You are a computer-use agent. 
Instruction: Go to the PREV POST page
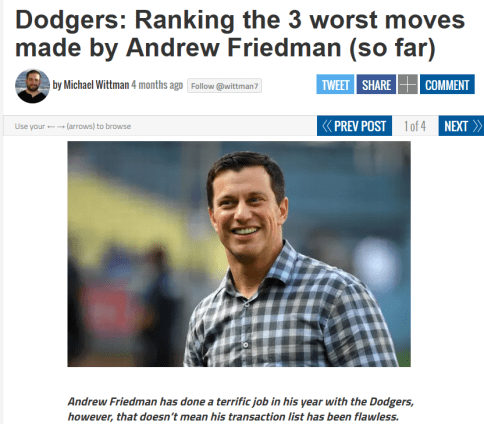click(x=354, y=126)
